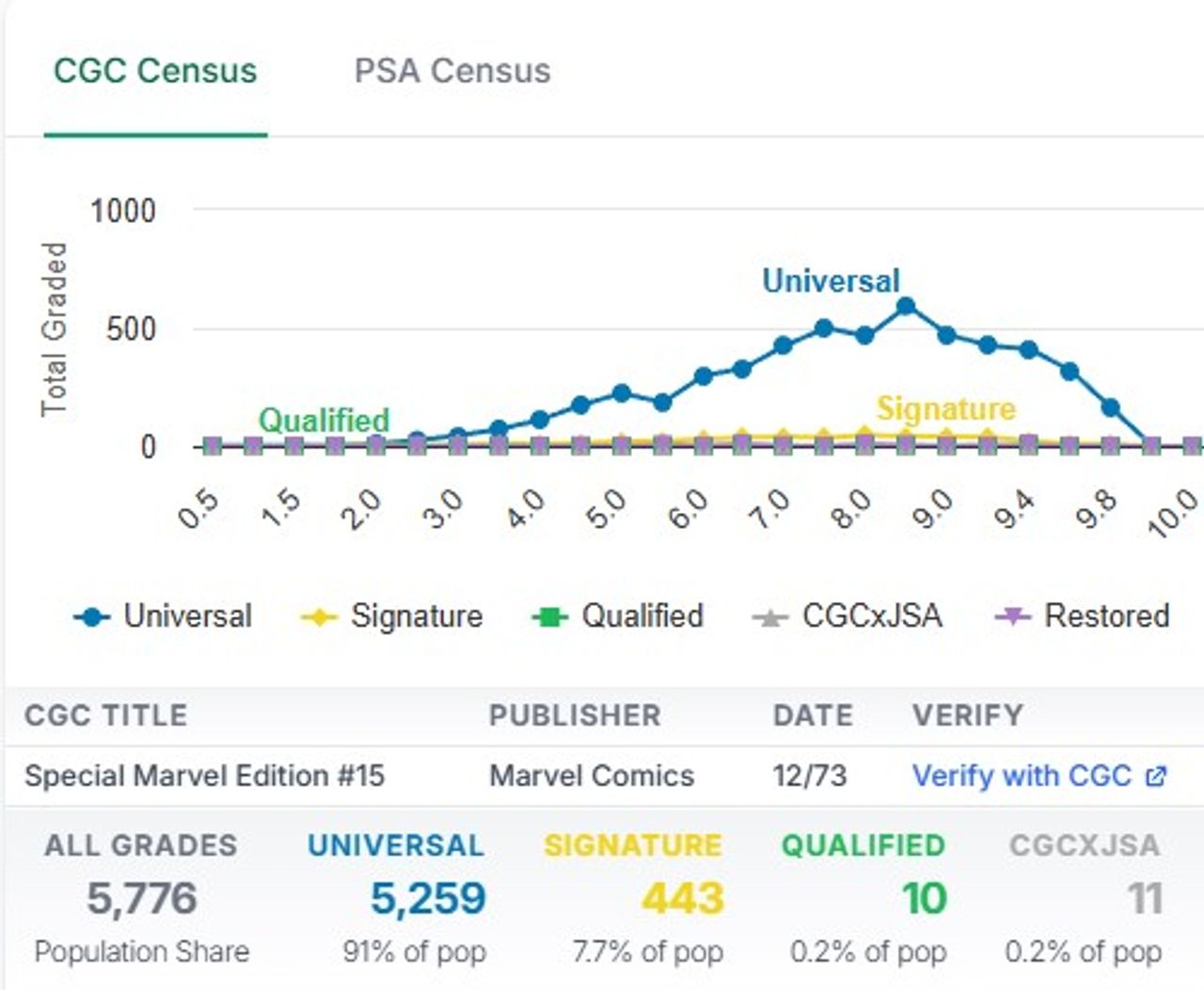Click the Universal peak data point on chart
Viewport: 1204px width, 990px height.
(x=906, y=306)
